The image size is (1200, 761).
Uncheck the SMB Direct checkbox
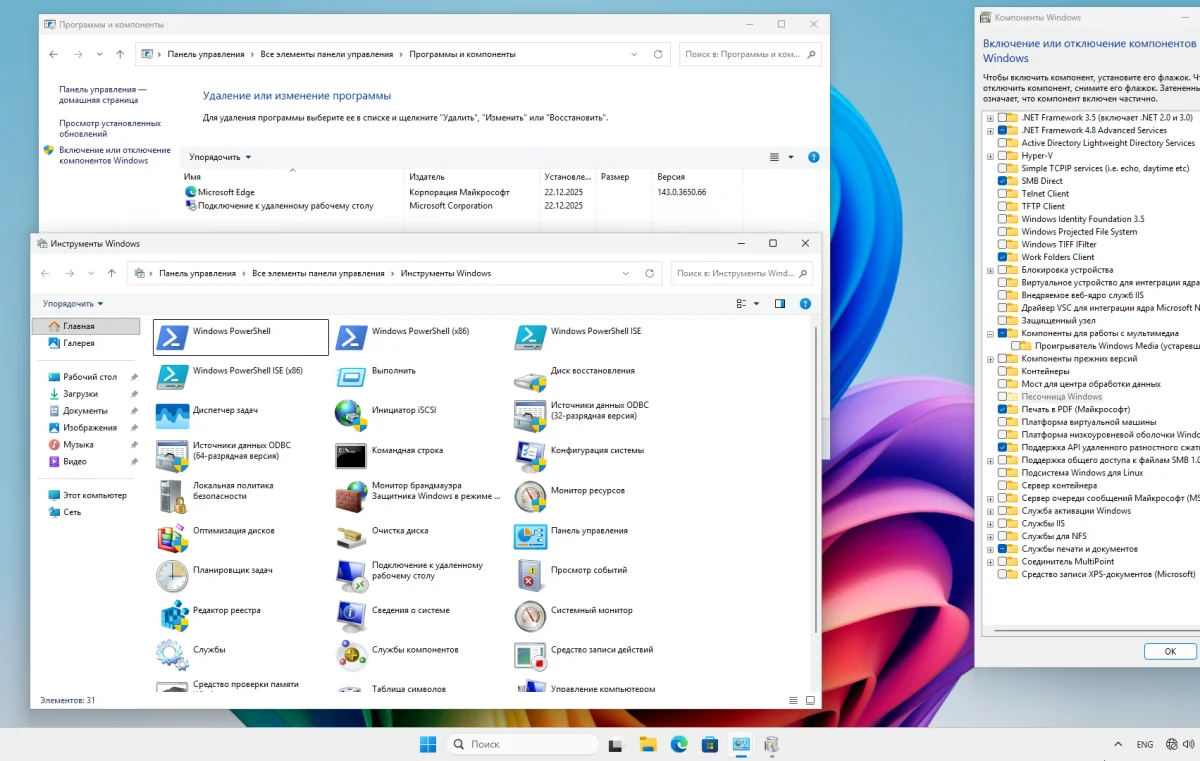1002,181
